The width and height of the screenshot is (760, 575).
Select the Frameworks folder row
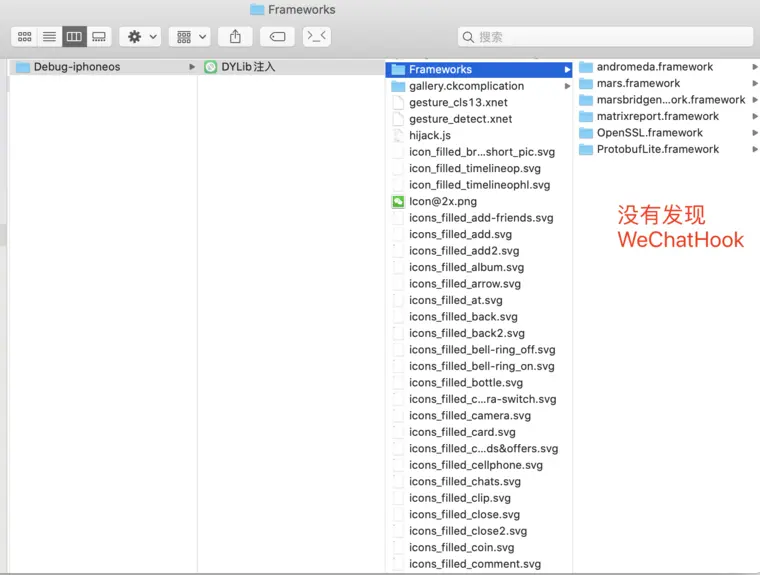(479, 70)
